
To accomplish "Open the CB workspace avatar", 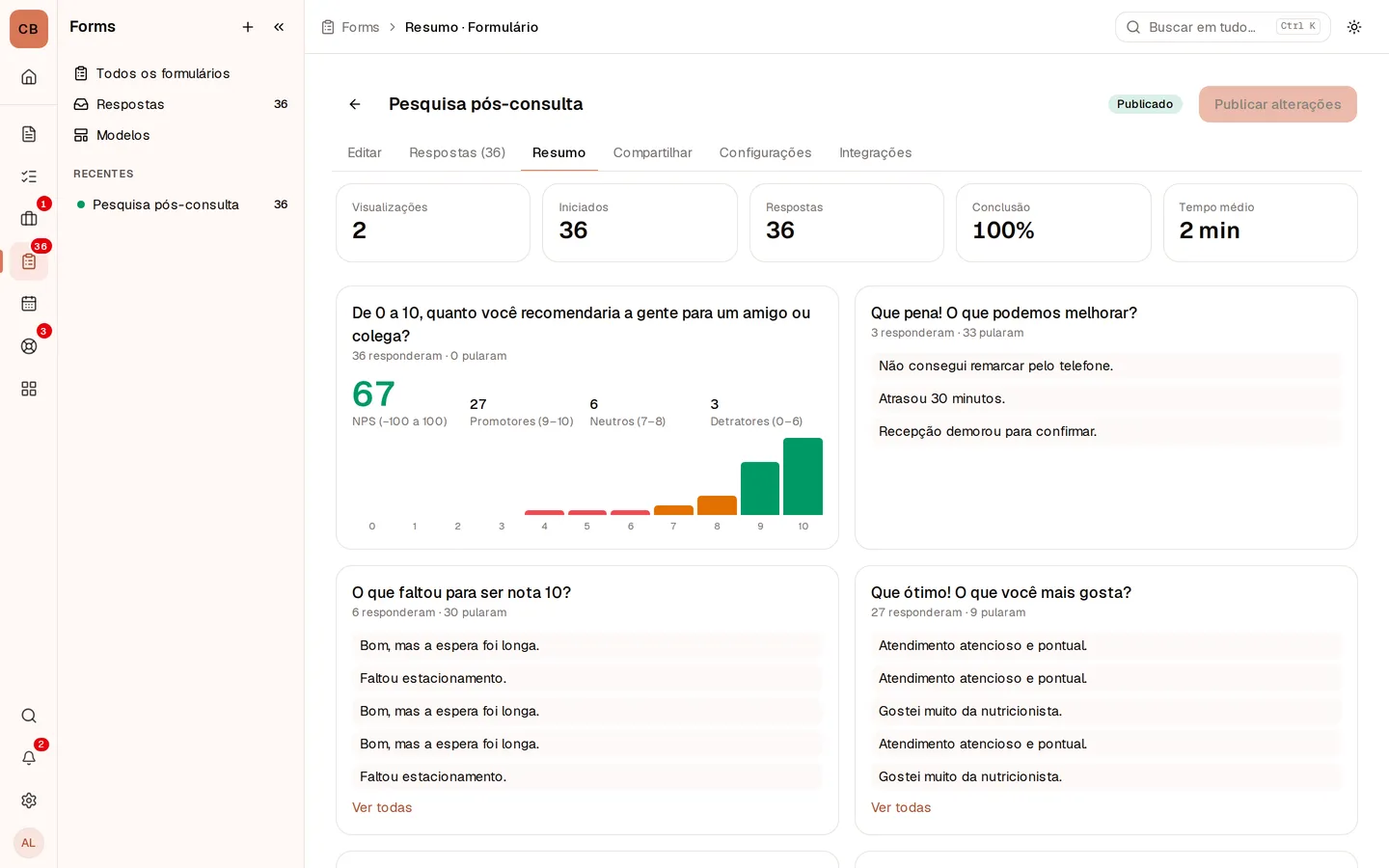I will [29, 29].
